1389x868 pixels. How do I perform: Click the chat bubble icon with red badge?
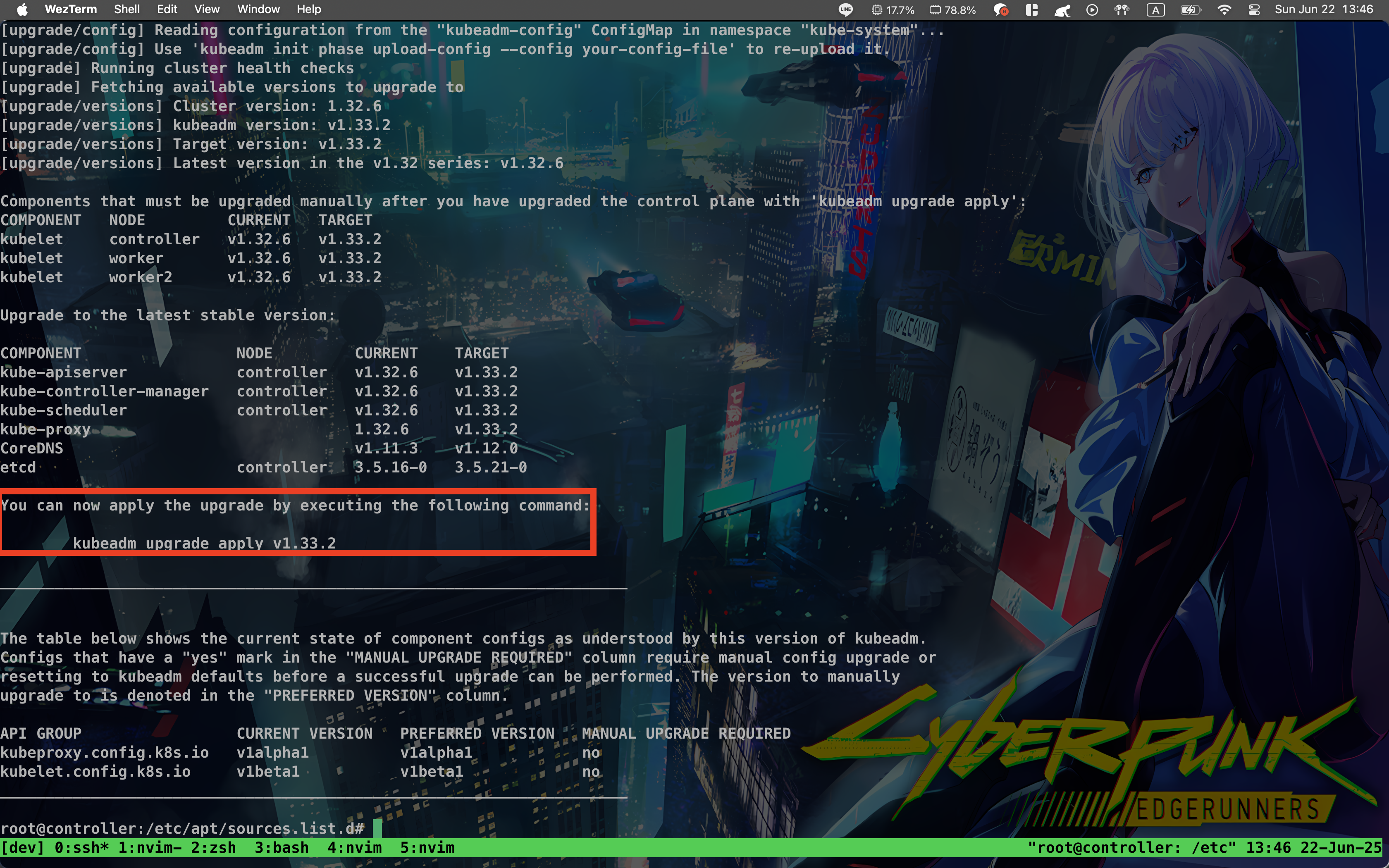click(1001, 10)
